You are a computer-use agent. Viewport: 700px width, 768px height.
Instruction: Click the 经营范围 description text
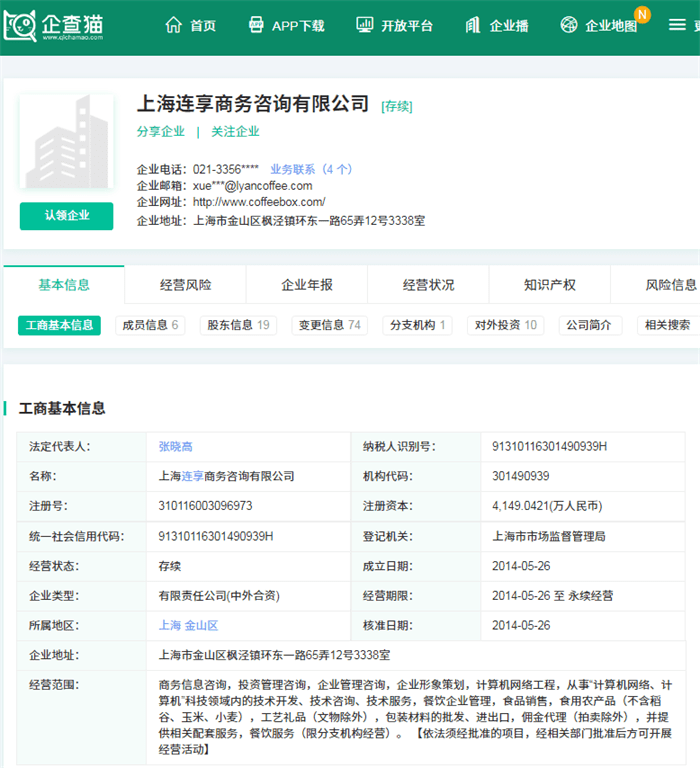(415, 717)
